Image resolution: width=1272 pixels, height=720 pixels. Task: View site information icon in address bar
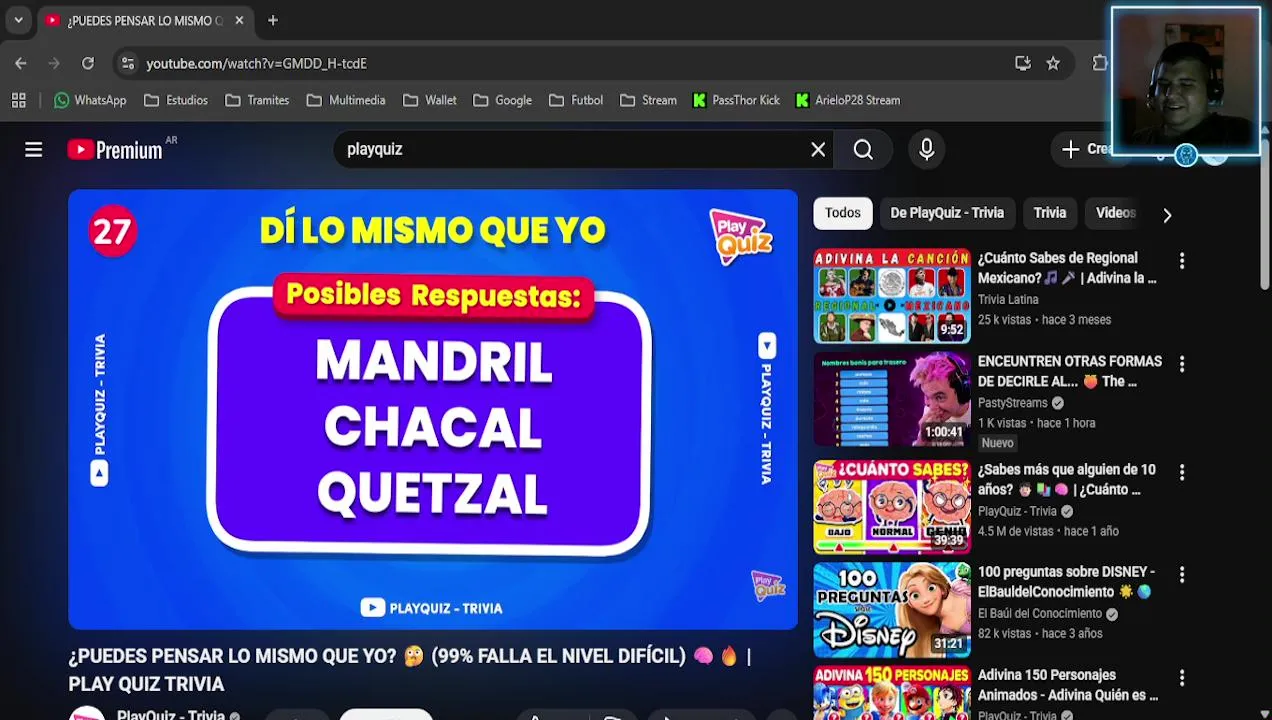[x=127, y=63]
